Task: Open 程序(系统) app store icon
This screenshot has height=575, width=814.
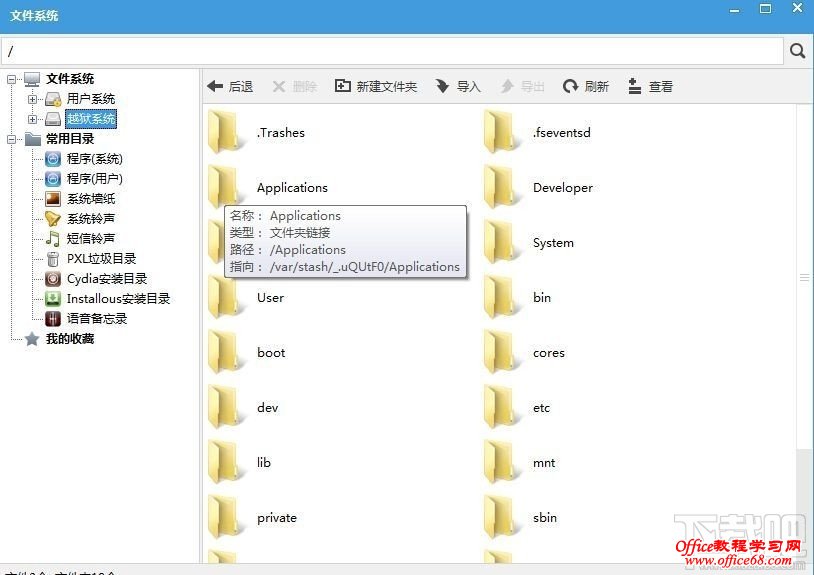Action: (x=53, y=159)
